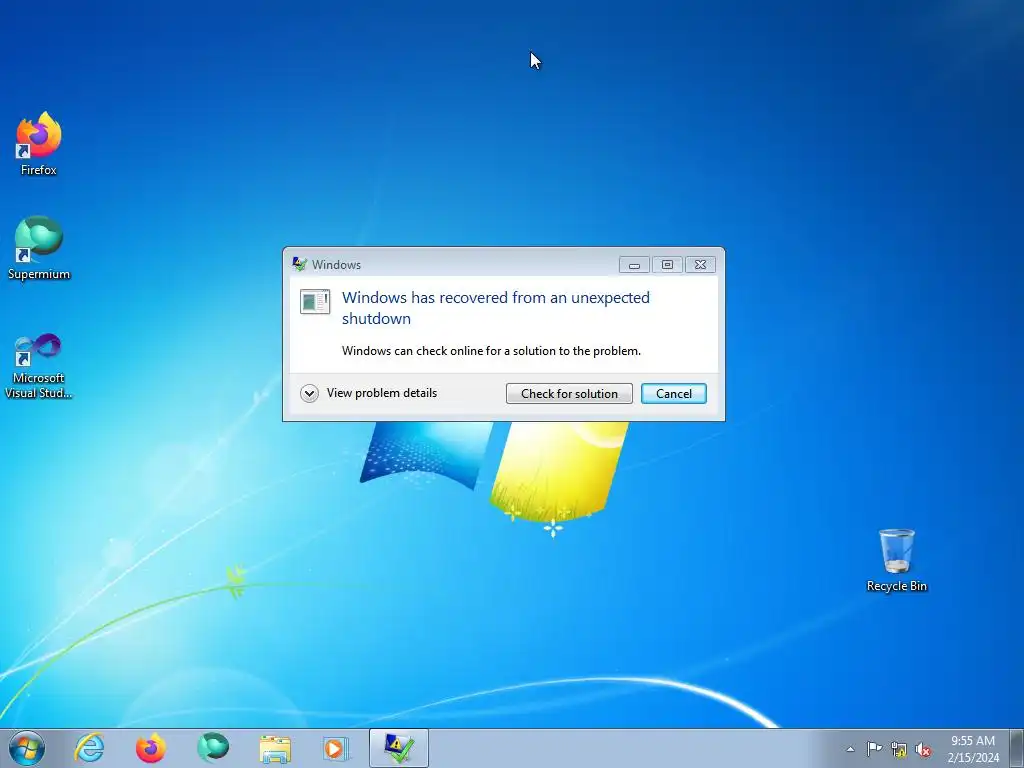The width and height of the screenshot is (1024, 768).
Task: Launch Supermium from the taskbar
Action: [213, 748]
